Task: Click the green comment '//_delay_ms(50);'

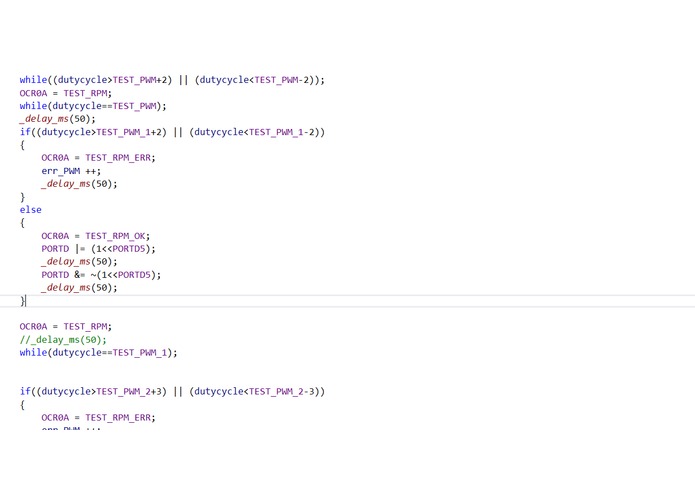Action: [x=63, y=340]
